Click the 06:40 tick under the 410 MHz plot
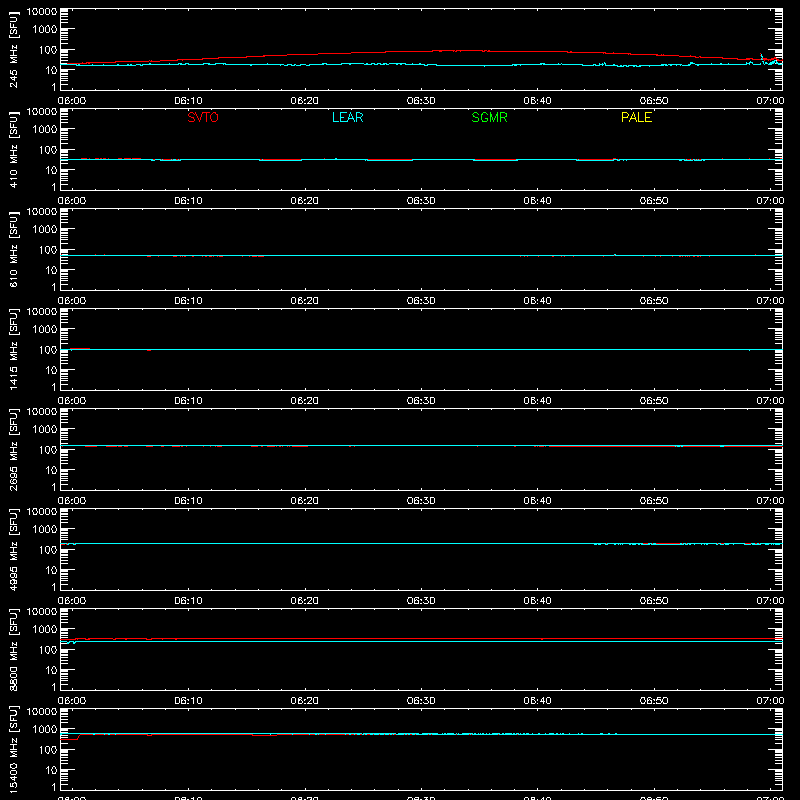The height and width of the screenshot is (800, 800). click(x=537, y=201)
